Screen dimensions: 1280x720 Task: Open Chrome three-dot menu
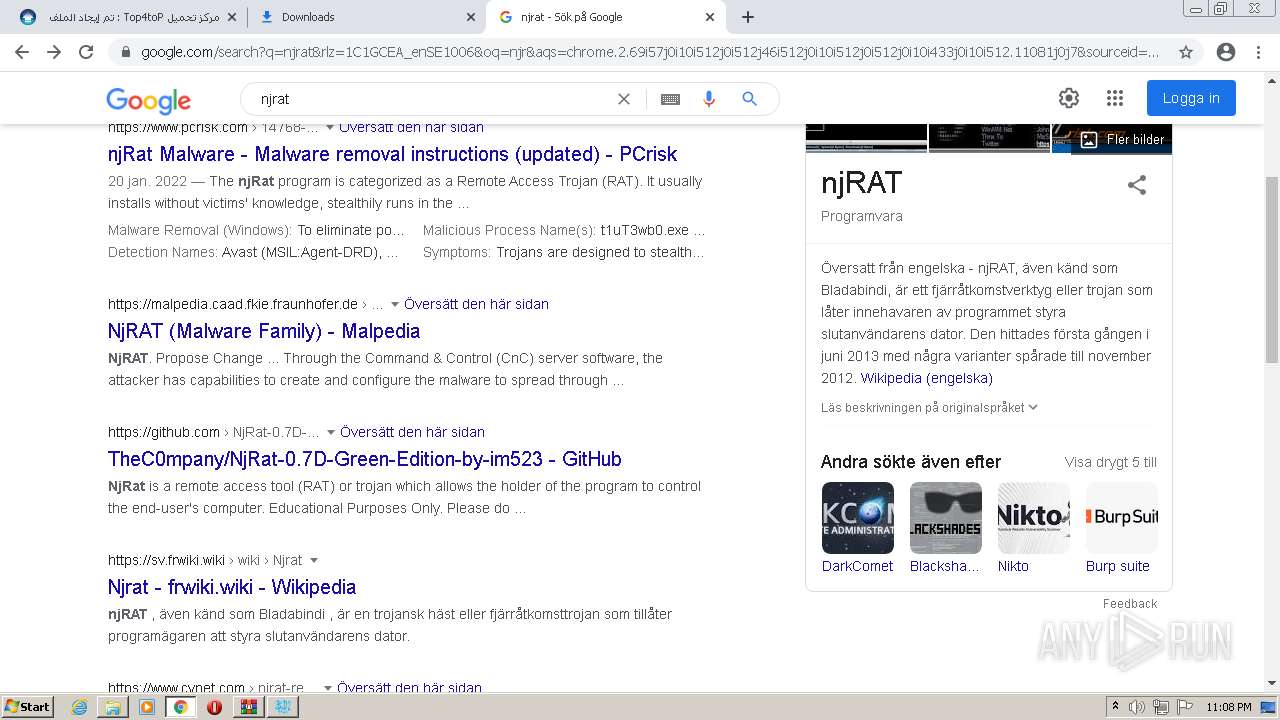[1259, 52]
